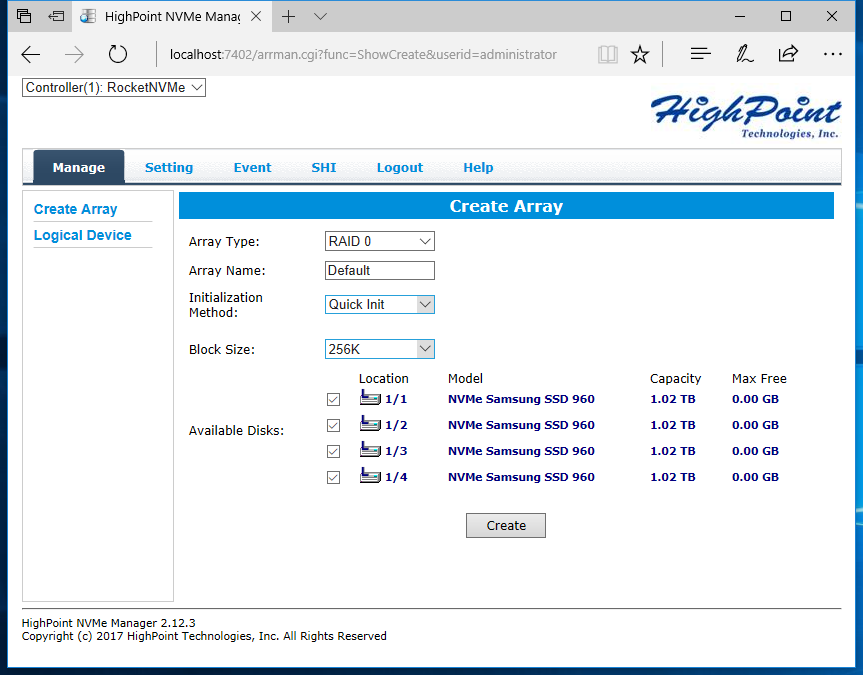The image size is (863, 675).
Task: Open the Create Array sidebar link
Action: click(x=75, y=209)
